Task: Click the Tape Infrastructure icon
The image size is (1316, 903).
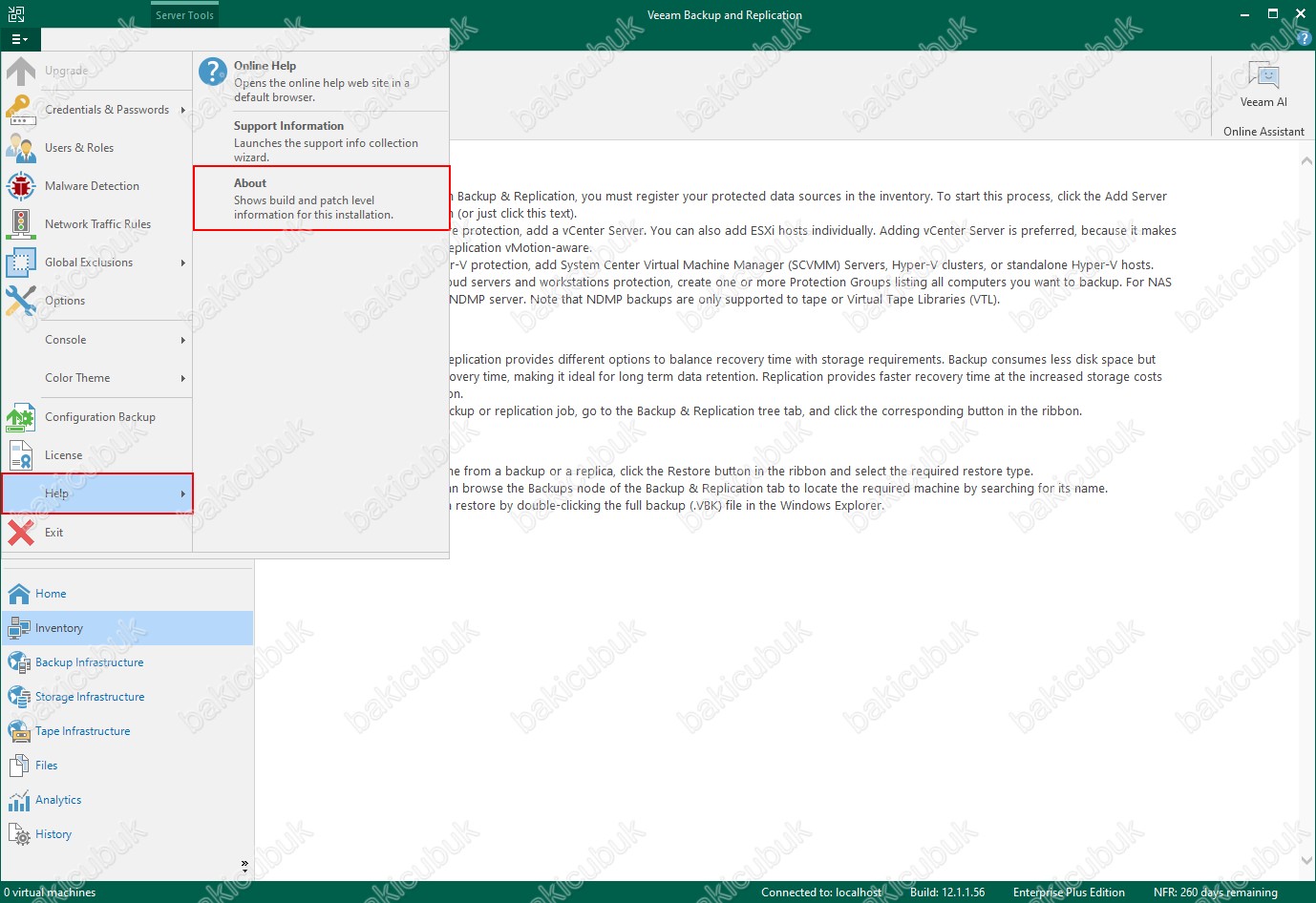Action: click(19, 731)
